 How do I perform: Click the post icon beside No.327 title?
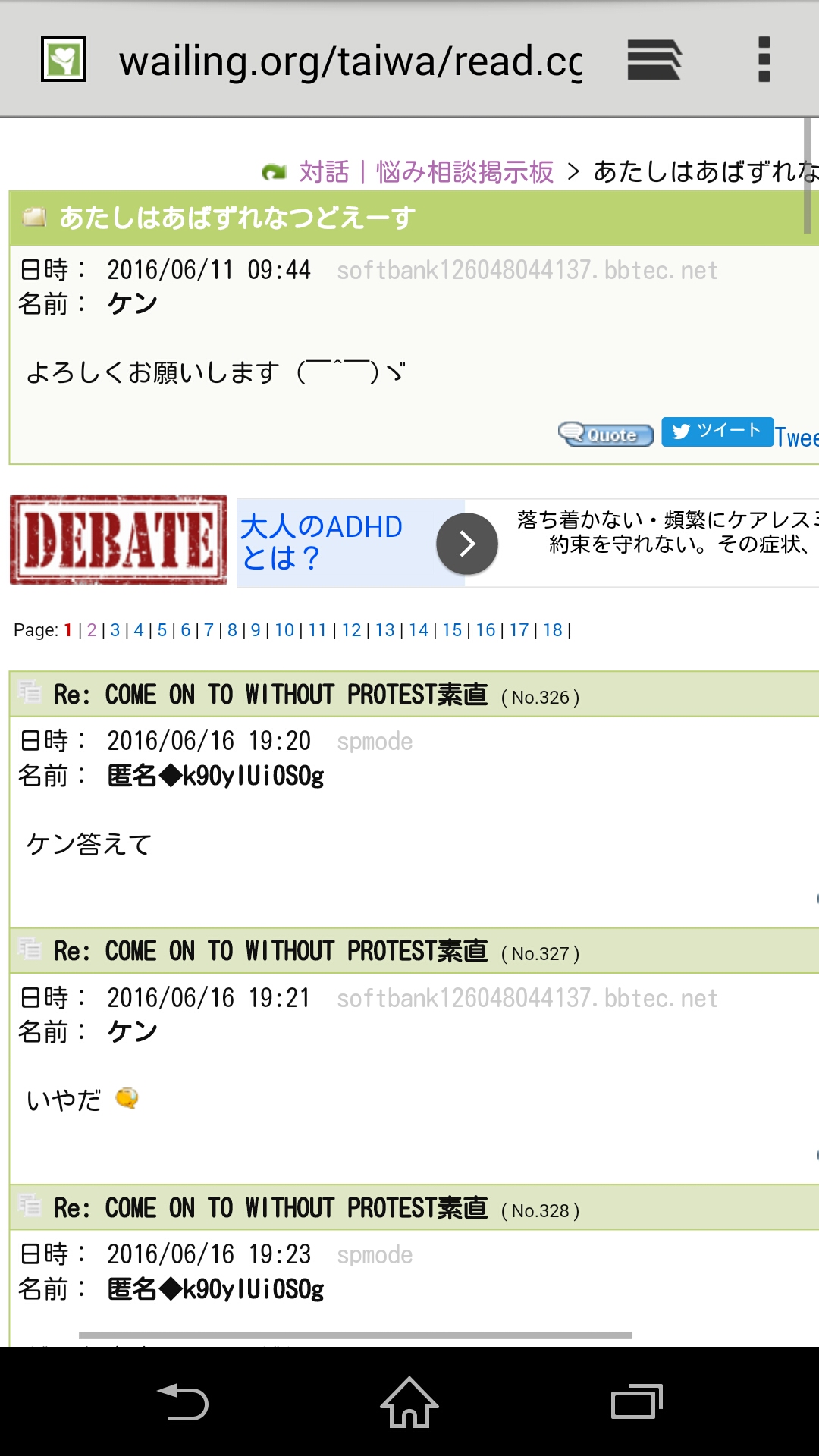pyautogui.click(x=30, y=949)
